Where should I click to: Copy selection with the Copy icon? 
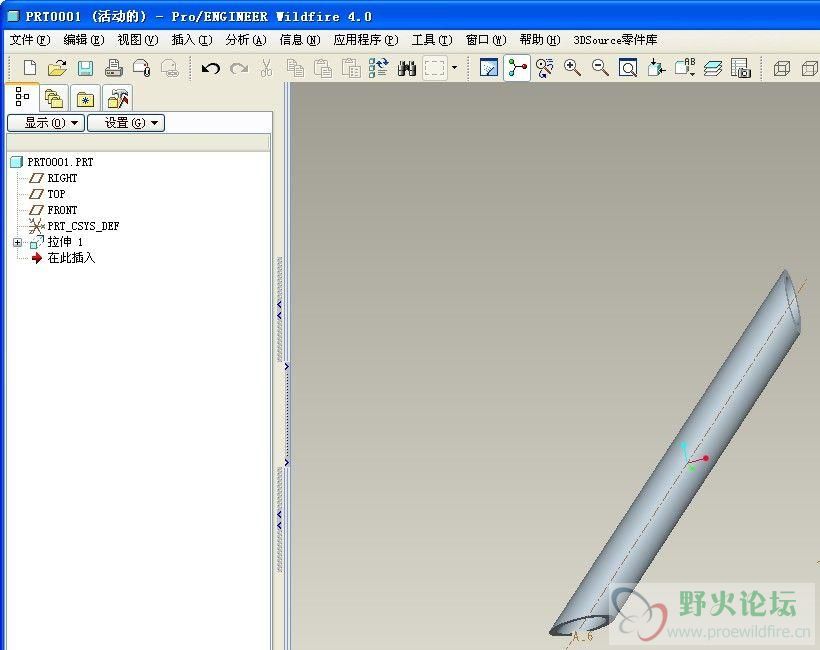[x=295, y=68]
